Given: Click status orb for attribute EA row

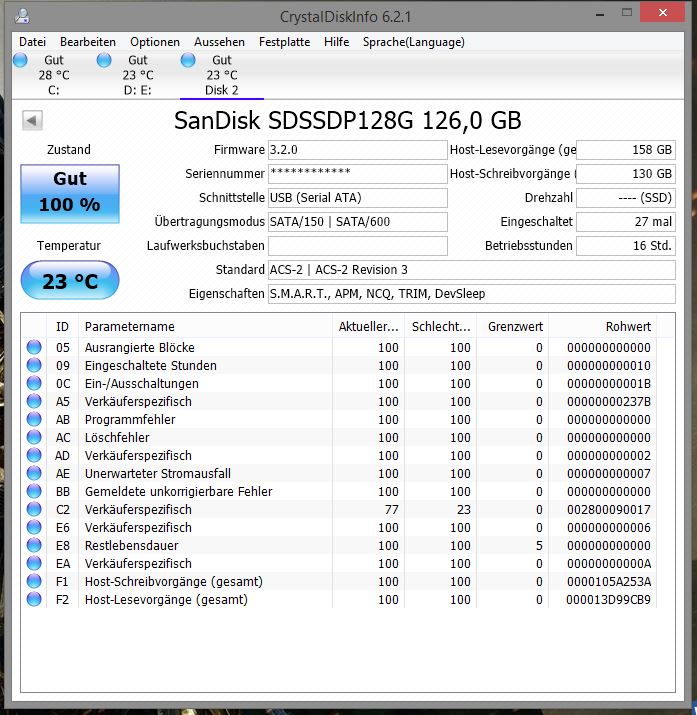Looking at the screenshot, I should (34, 563).
